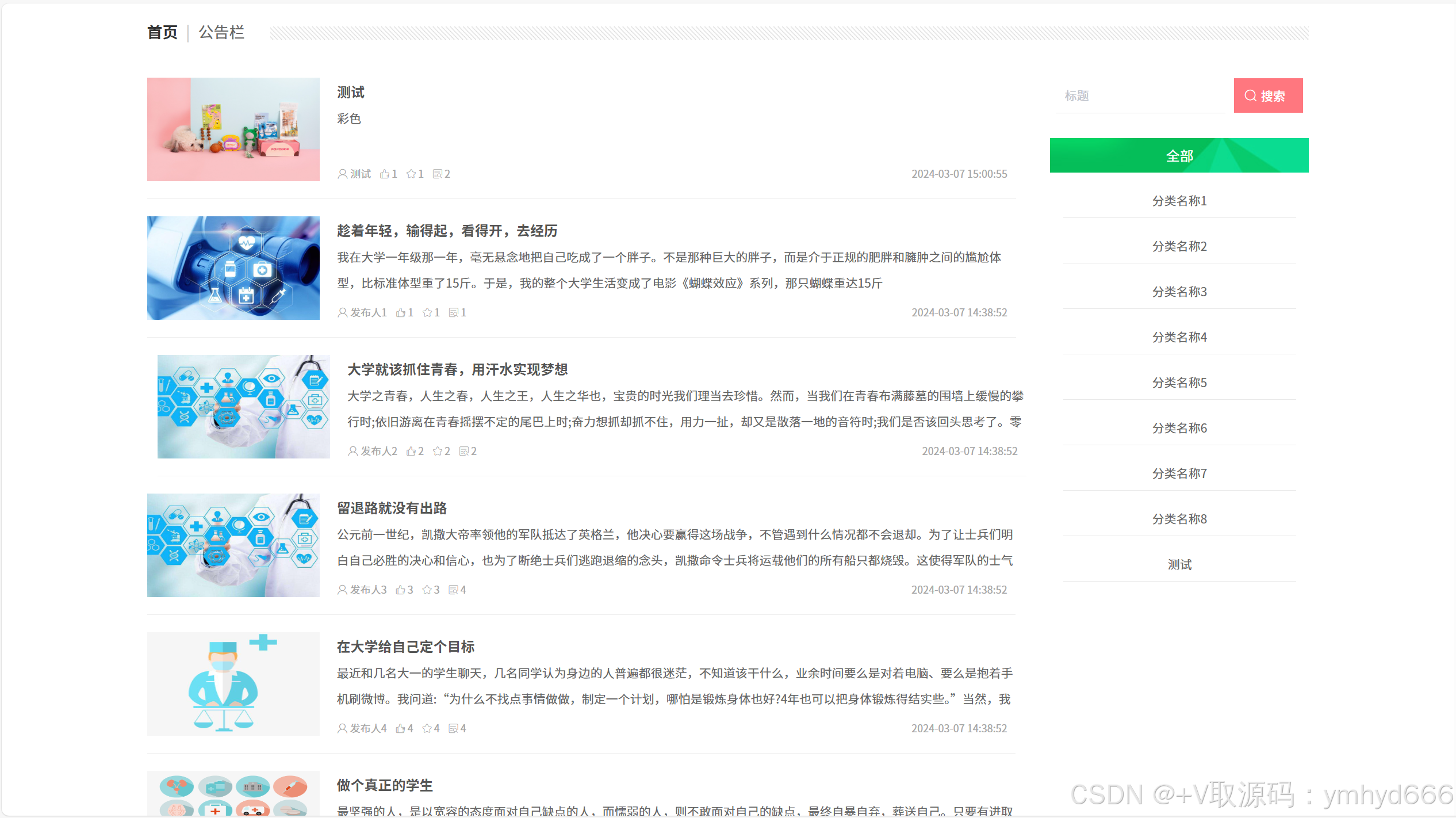Viewport: 1456px width, 818px height.
Task: Click the comment icon on 发布人3's post
Action: (453, 590)
